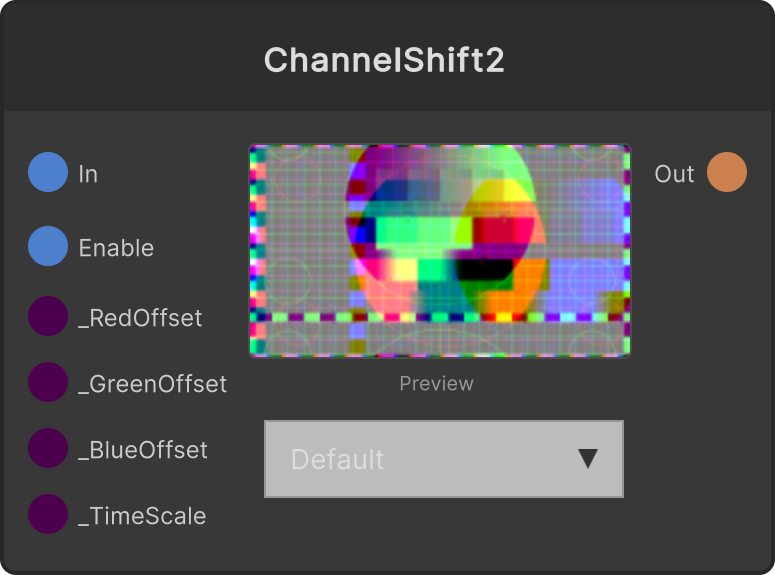Click the _BlueOffset label text
This screenshot has width=775, height=575.
143,450
